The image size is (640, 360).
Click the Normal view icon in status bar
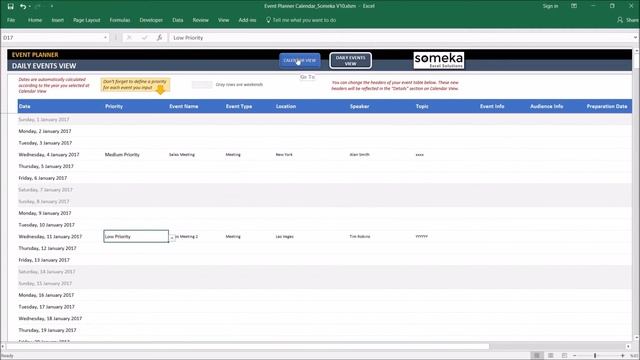[537, 356]
